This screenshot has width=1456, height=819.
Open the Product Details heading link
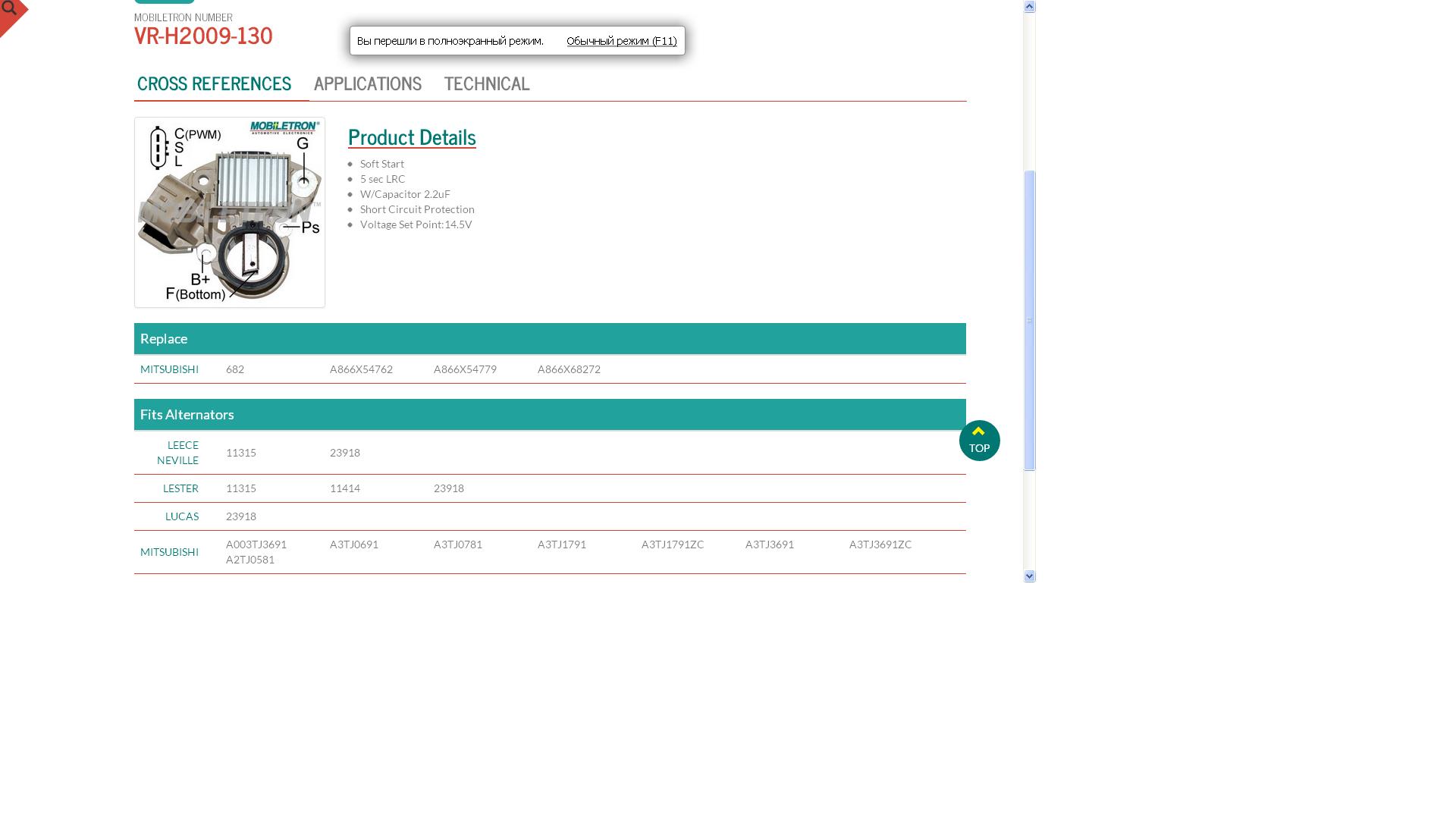point(412,137)
